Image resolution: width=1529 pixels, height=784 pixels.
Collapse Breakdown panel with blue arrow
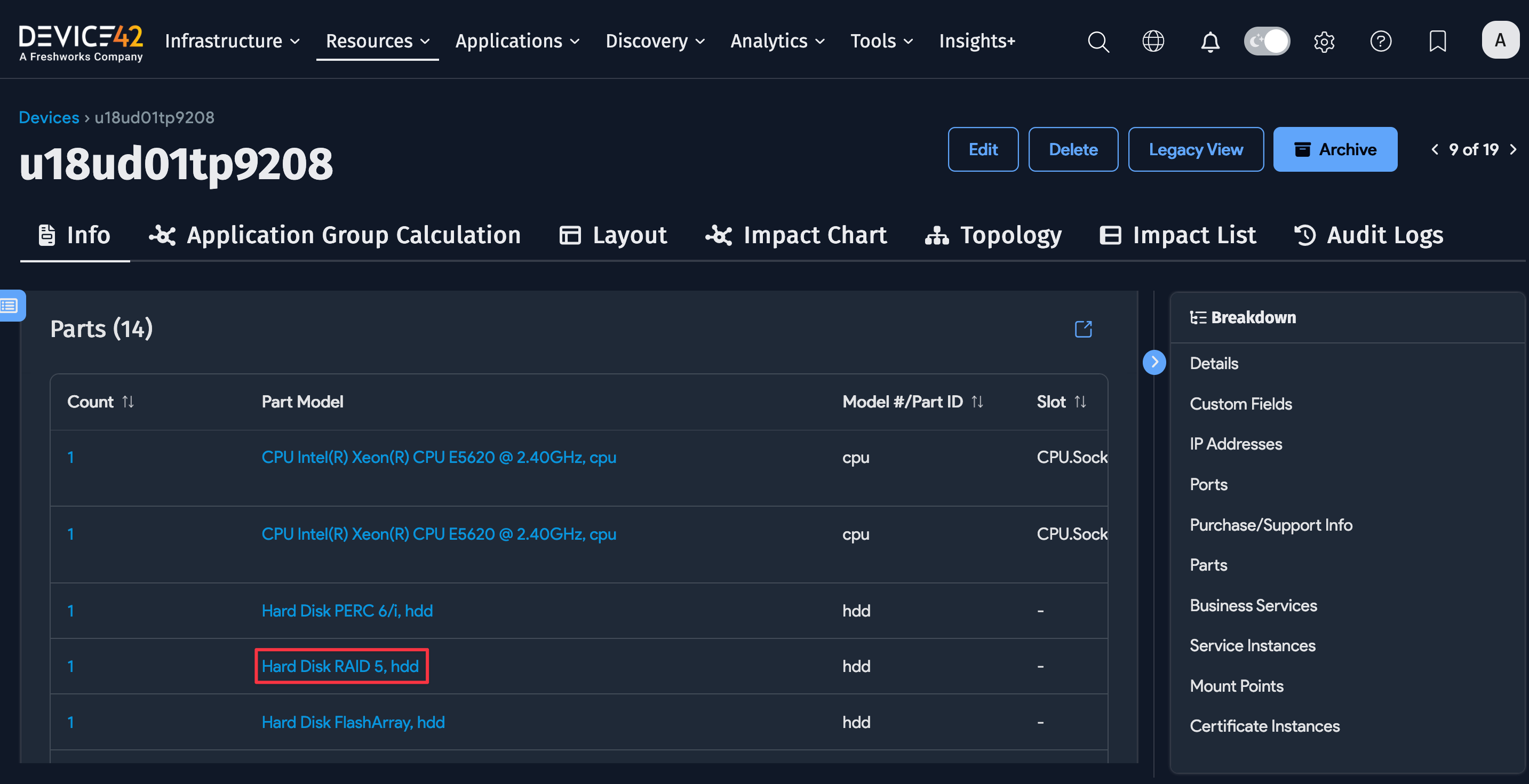1154,362
